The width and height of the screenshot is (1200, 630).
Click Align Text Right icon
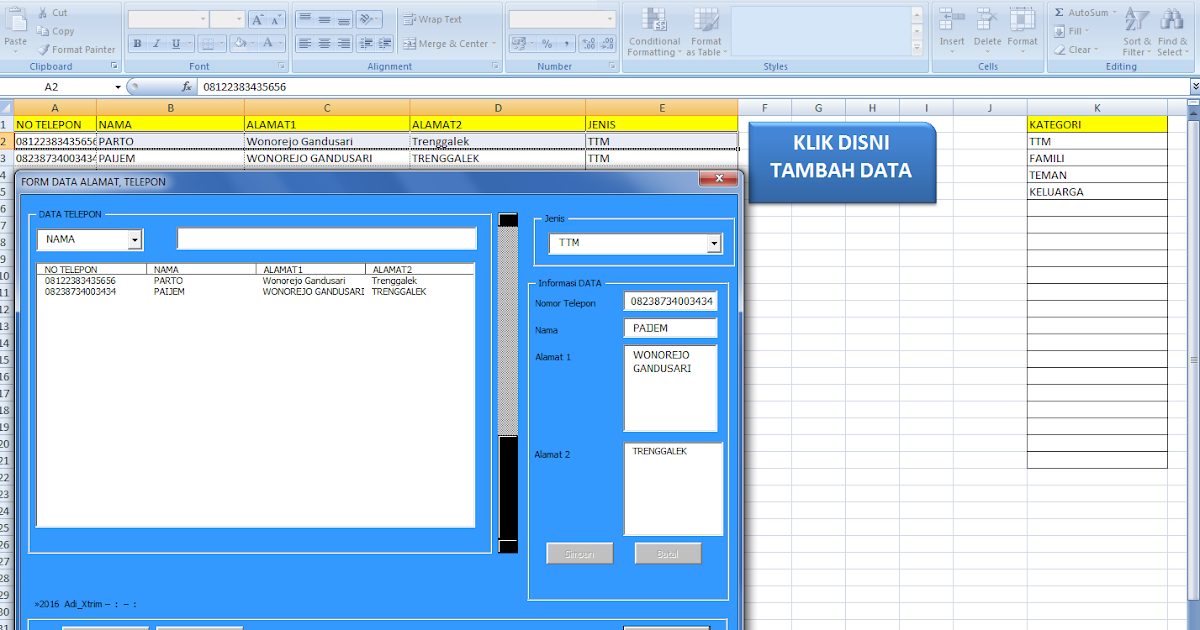click(344, 44)
